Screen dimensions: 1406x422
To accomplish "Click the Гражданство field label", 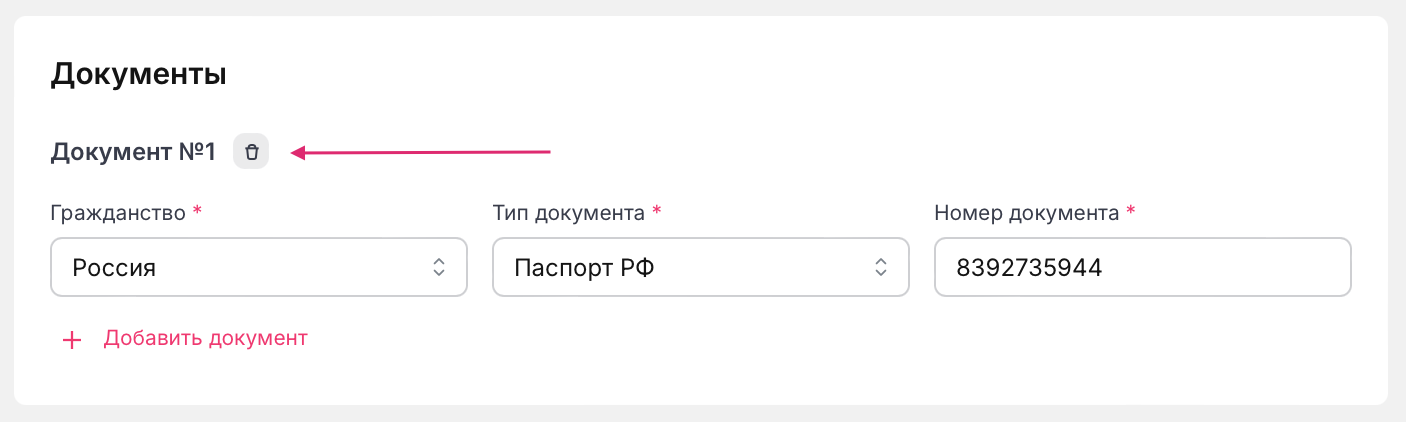I will click(x=118, y=213).
